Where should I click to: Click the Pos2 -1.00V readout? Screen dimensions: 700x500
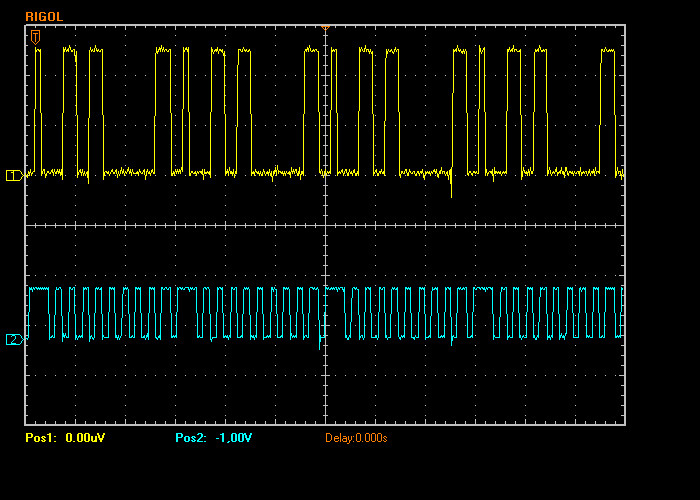213,438
